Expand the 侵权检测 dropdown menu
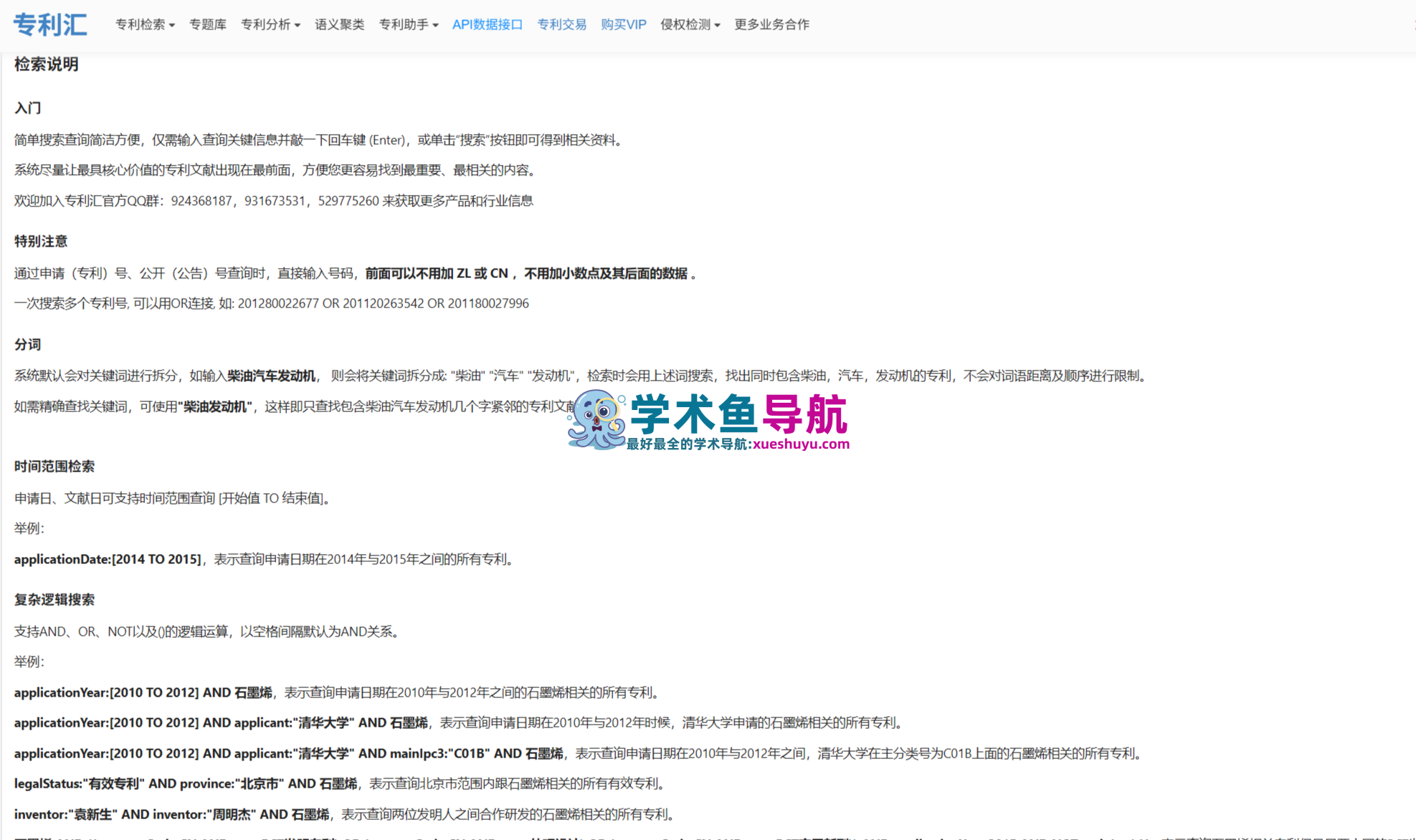This screenshot has height=840, width=1416. 690,25
